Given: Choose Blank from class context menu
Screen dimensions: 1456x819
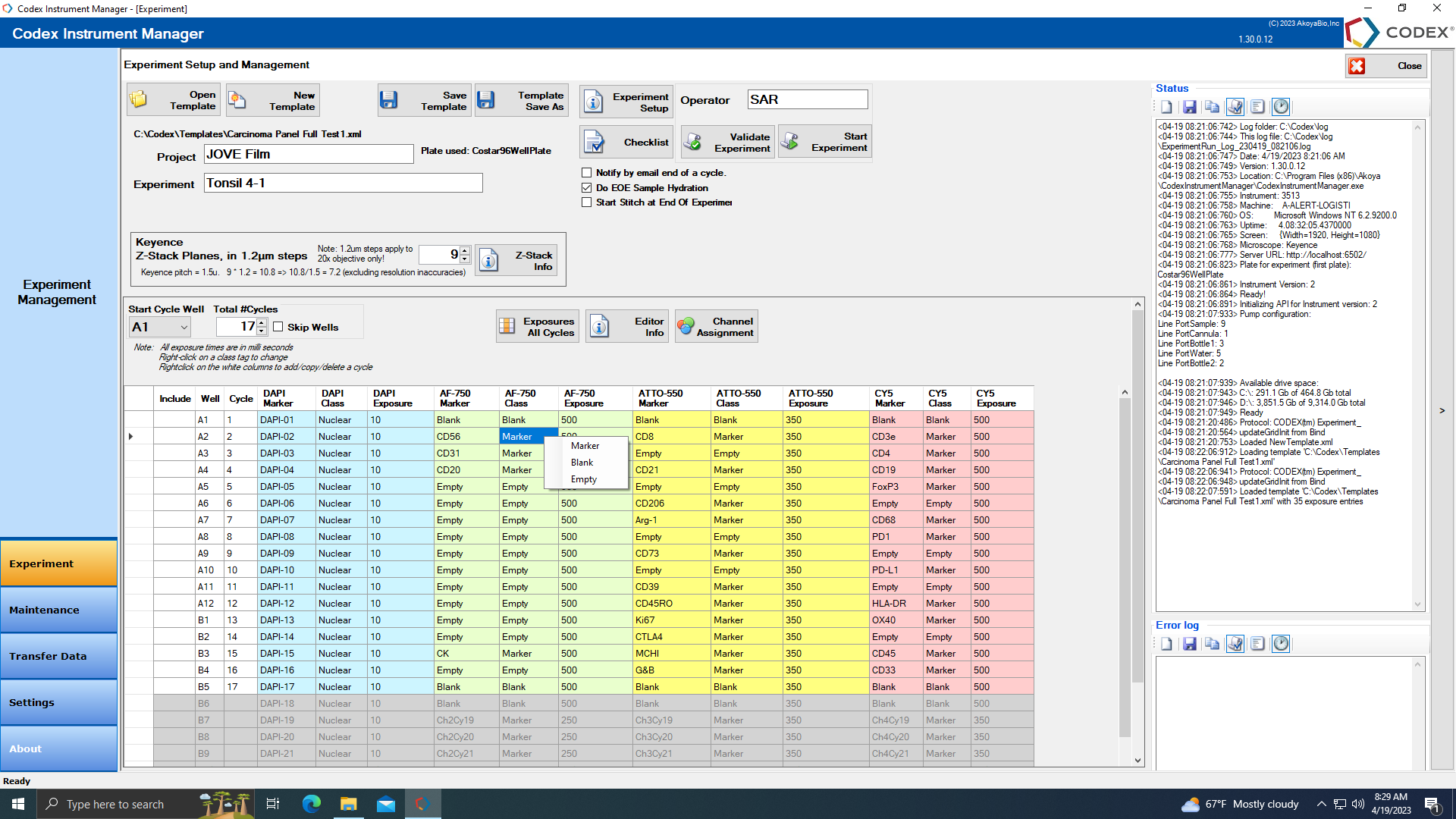Looking at the screenshot, I should pyautogui.click(x=582, y=463).
